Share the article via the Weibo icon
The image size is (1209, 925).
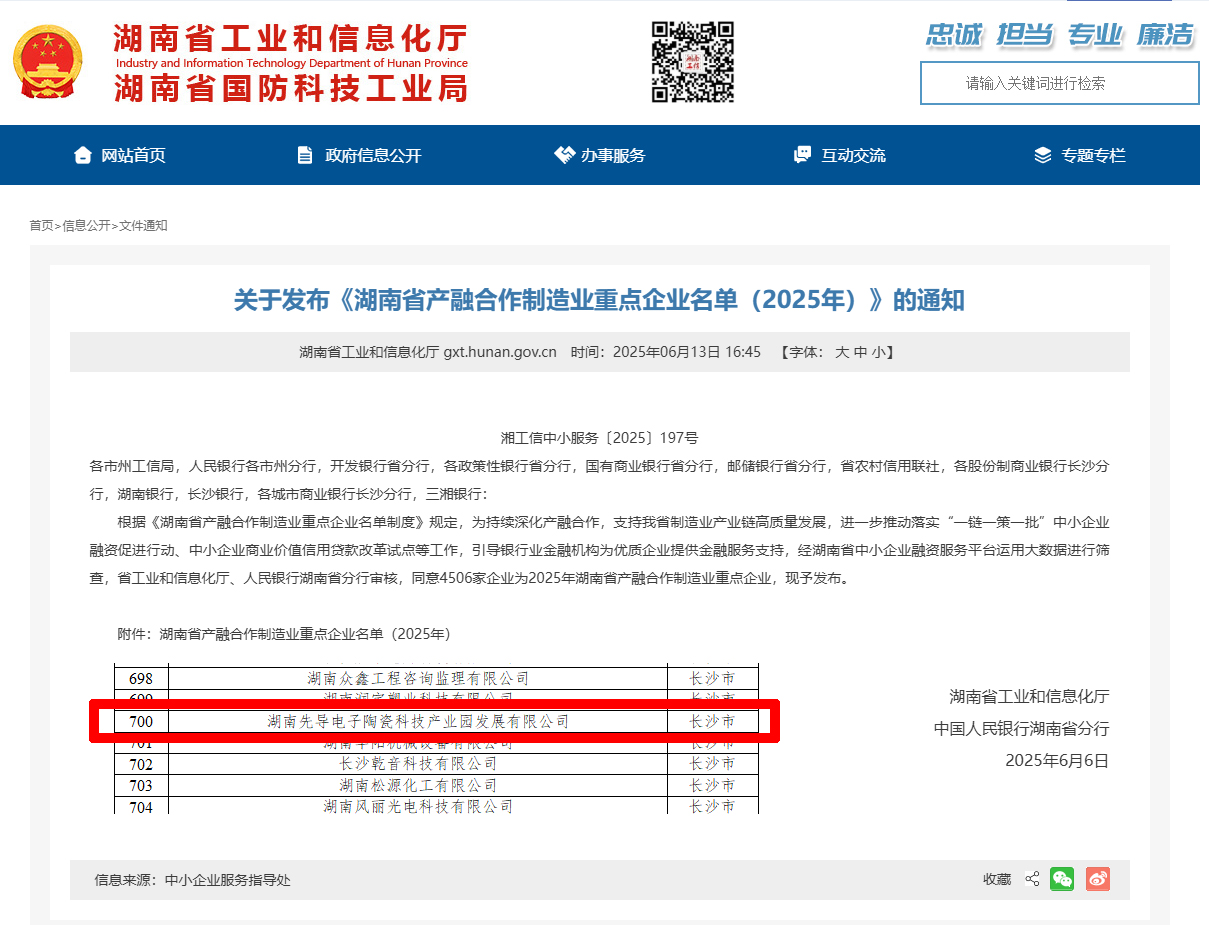(1097, 879)
